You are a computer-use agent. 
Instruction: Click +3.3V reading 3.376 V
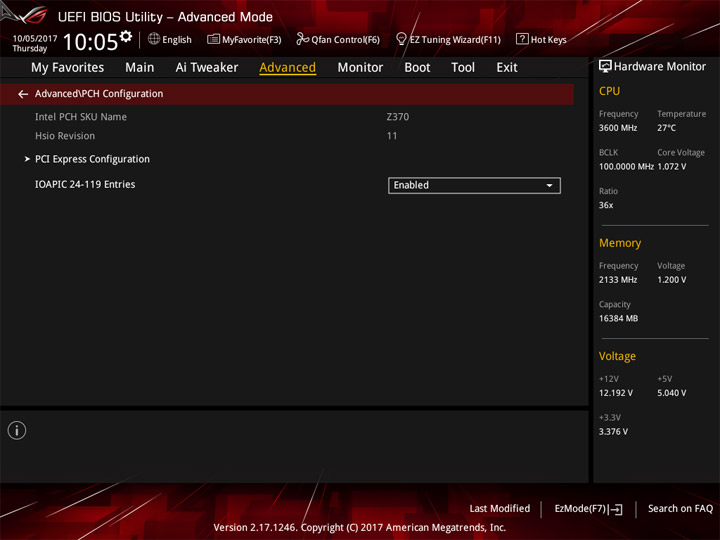click(613, 432)
